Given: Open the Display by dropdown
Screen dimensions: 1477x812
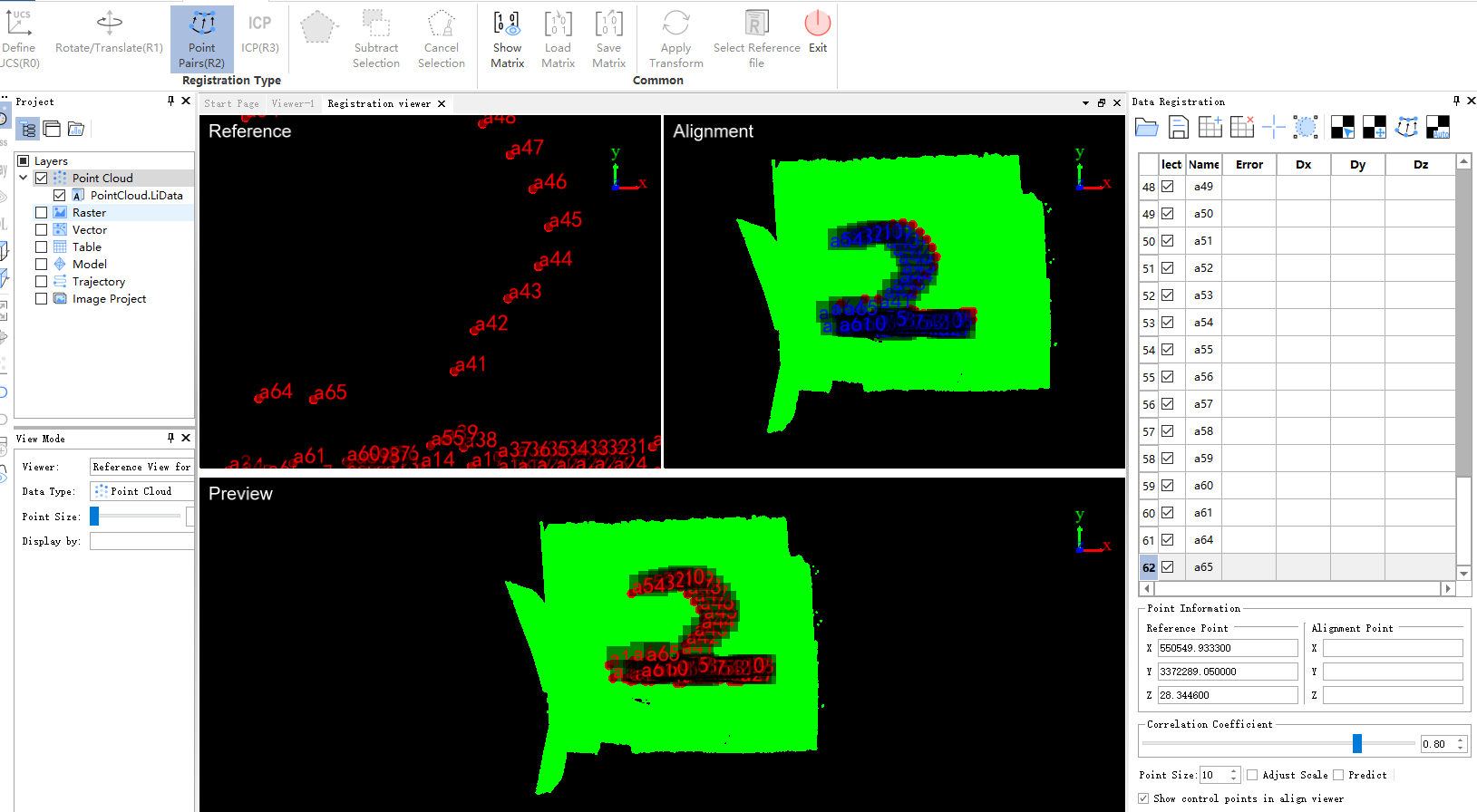Looking at the screenshot, I should [x=142, y=541].
